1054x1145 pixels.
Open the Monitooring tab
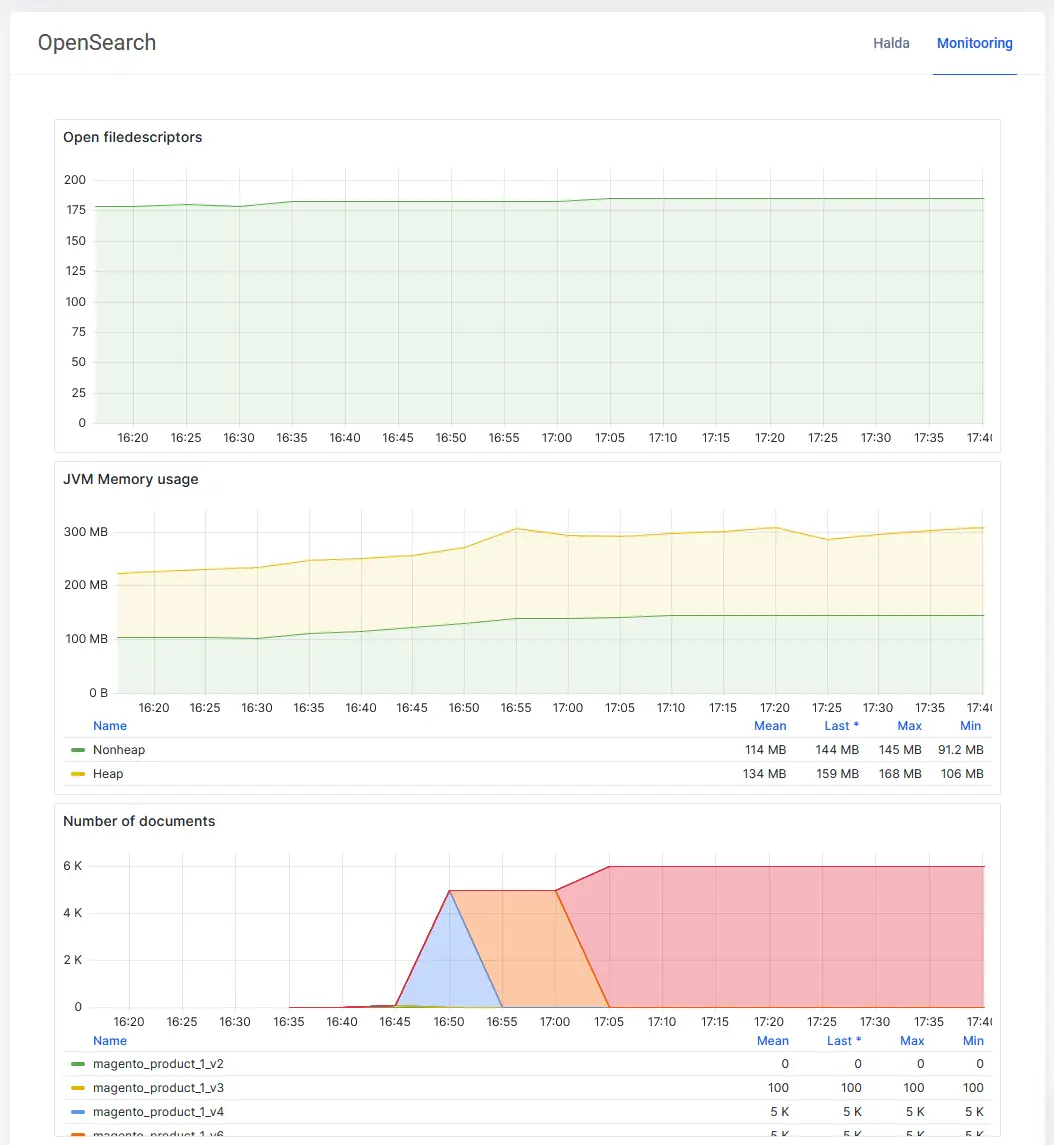974,43
